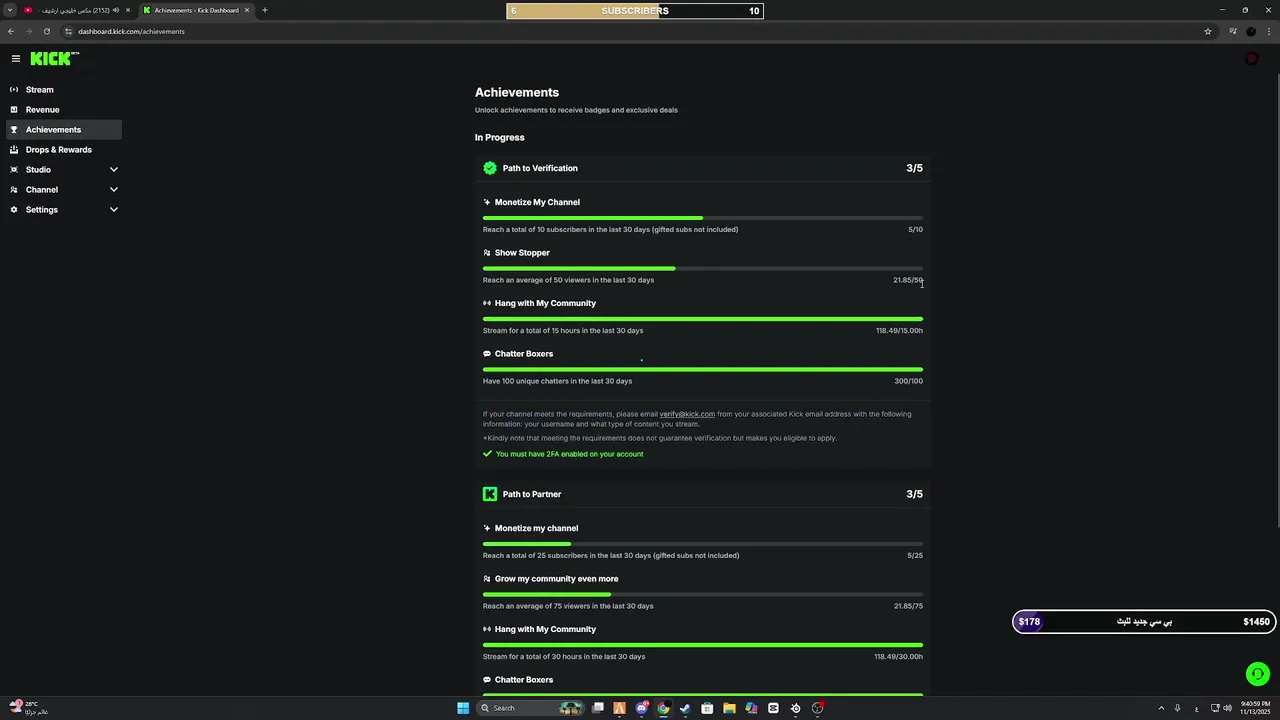
Task: Open Microsoft Store from the taskbar
Action: (707, 708)
